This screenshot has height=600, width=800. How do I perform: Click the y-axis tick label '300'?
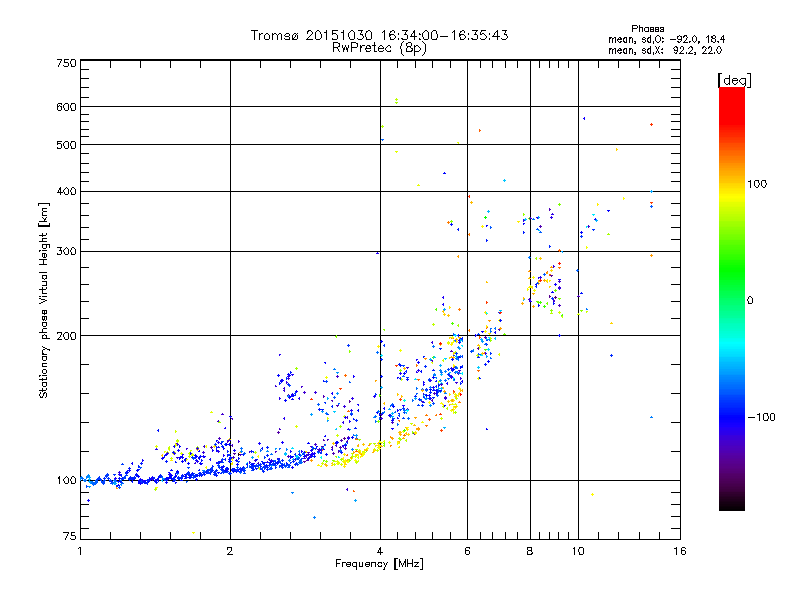[x=66, y=252]
